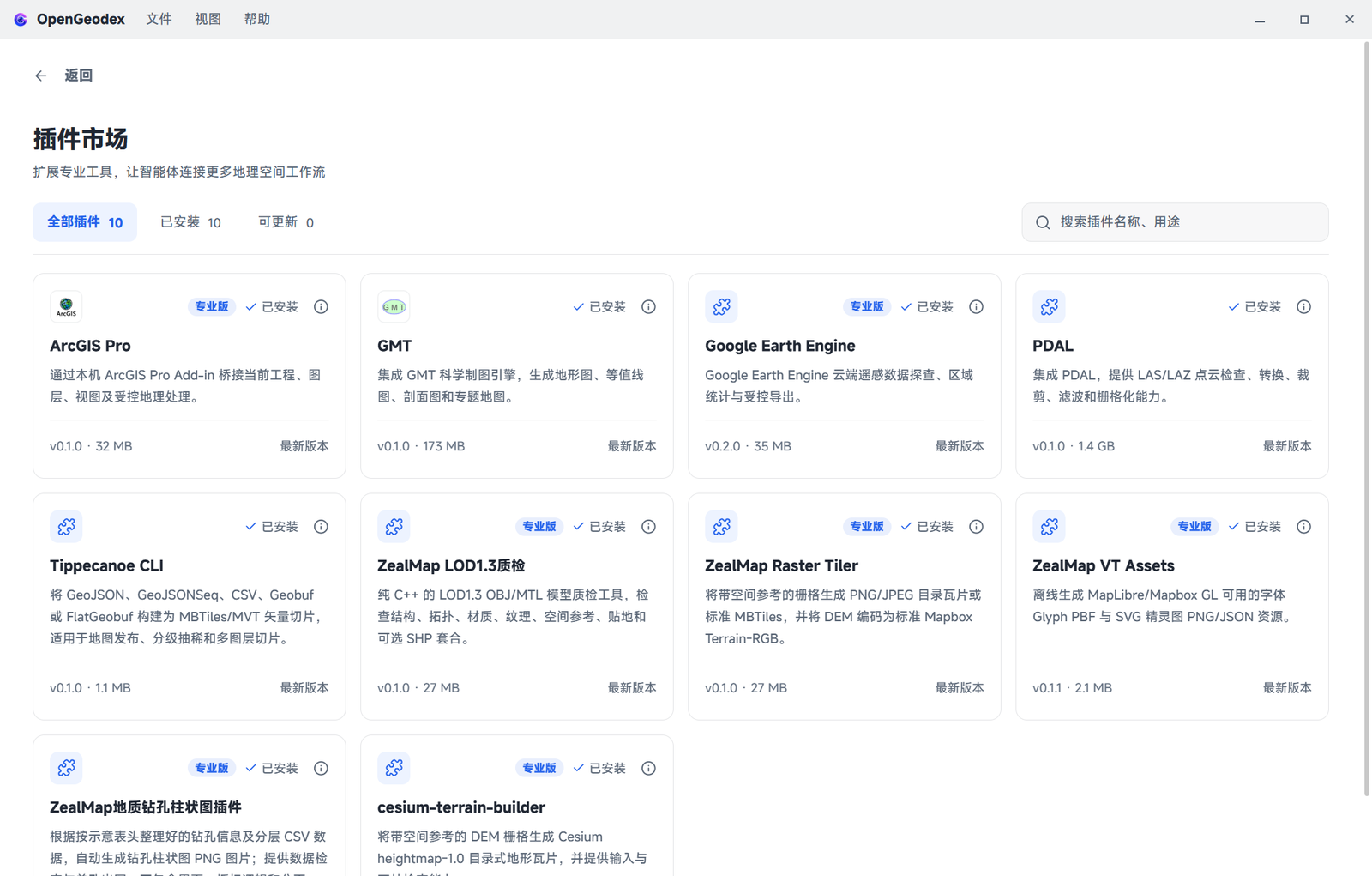
Task: Click 已安装 status on ArcGIS Pro
Action: (x=272, y=307)
